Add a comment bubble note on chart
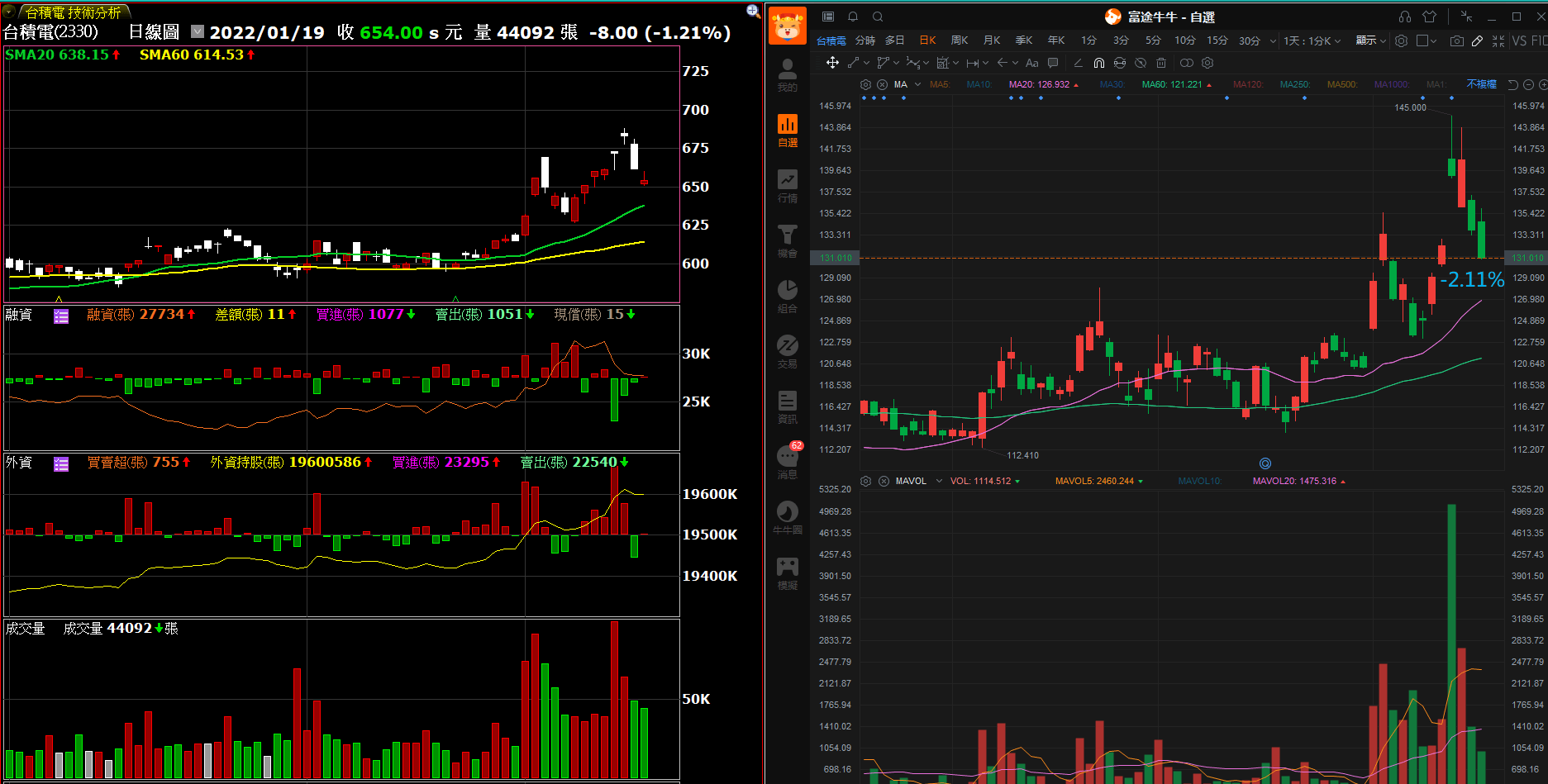This screenshot has width=1548, height=784. coord(1053,63)
